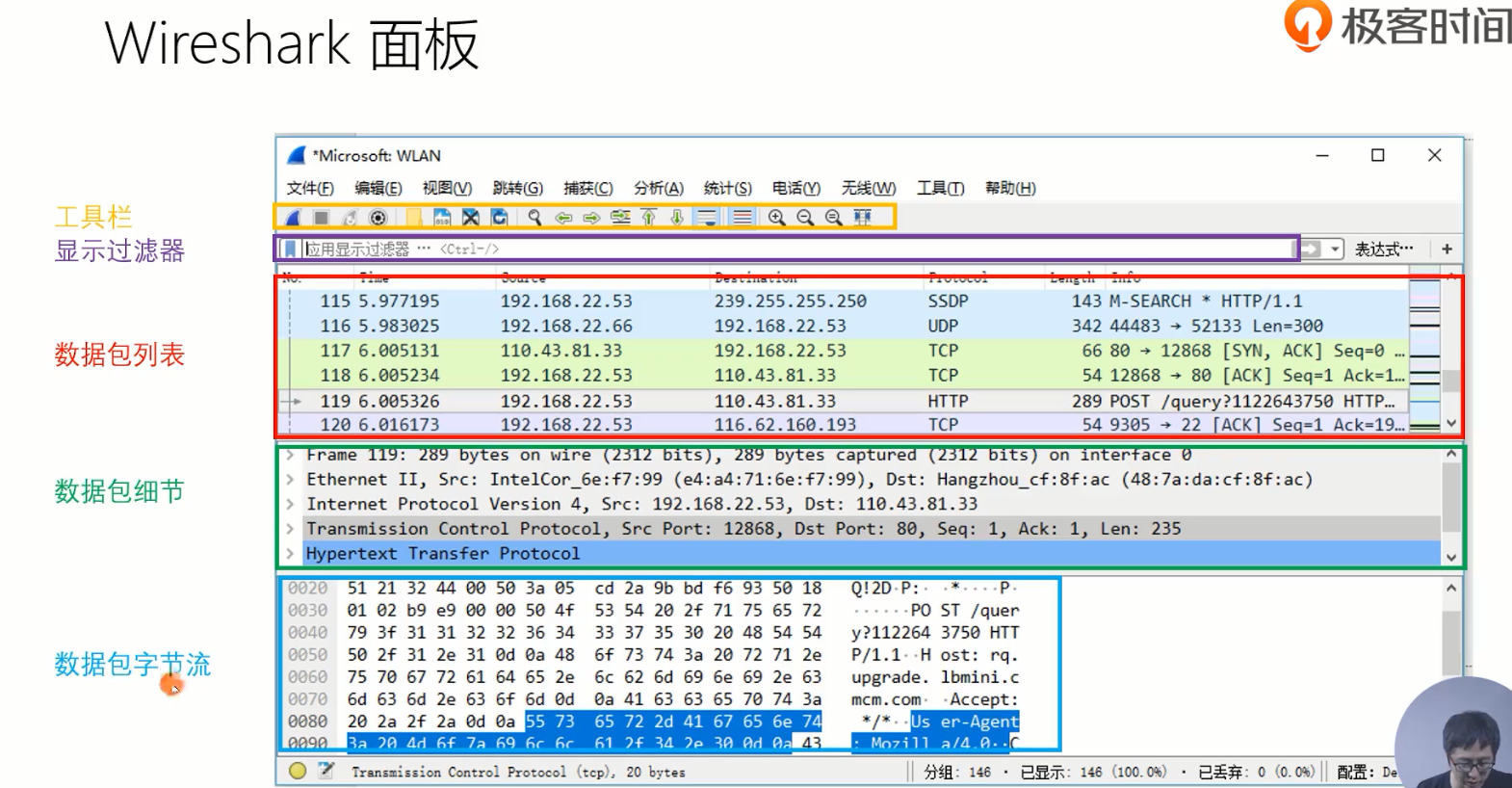Stop the running capture with the square icon

(x=322, y=218)
